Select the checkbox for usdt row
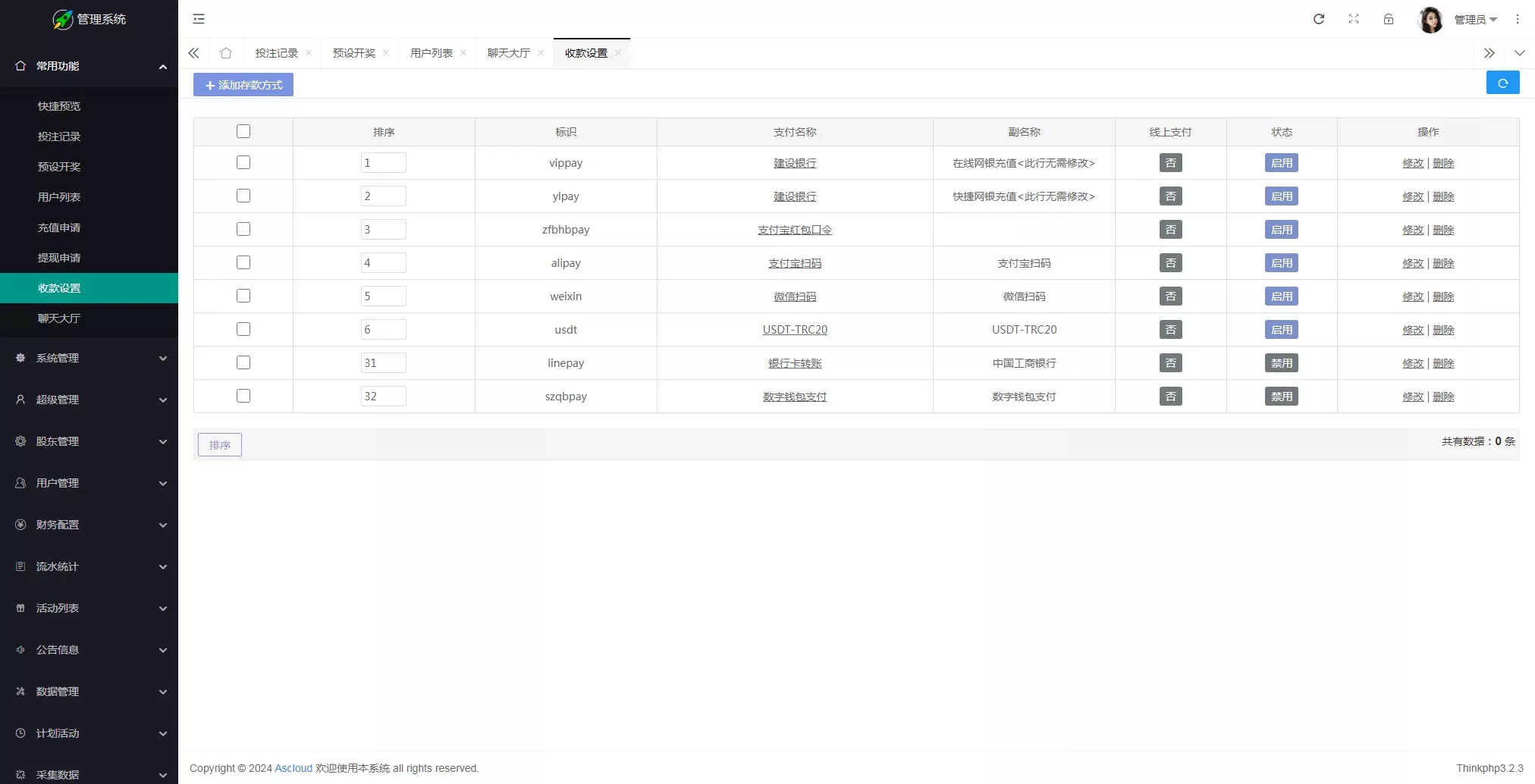Image resolution: width=1535 pixels, height=784 pixels. [243, 330]
